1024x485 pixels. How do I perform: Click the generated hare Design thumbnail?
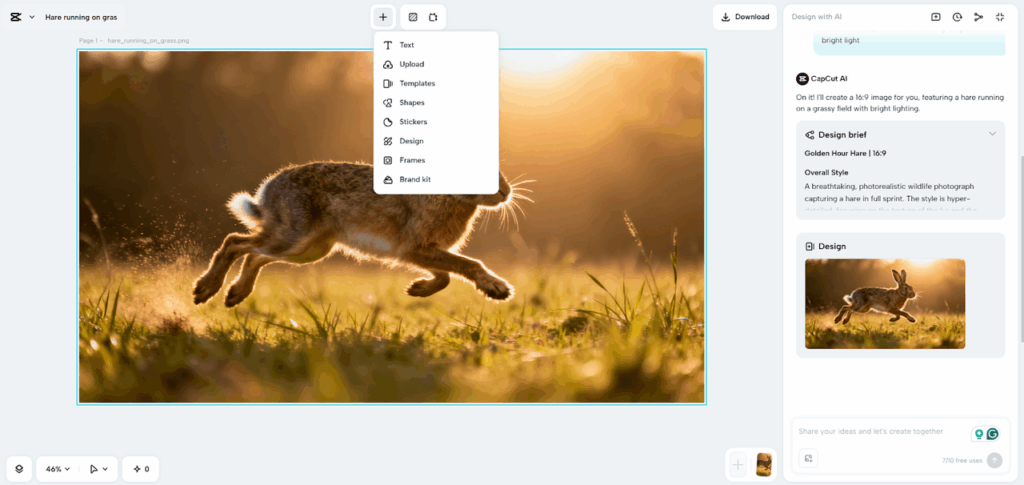coord(885,303)
